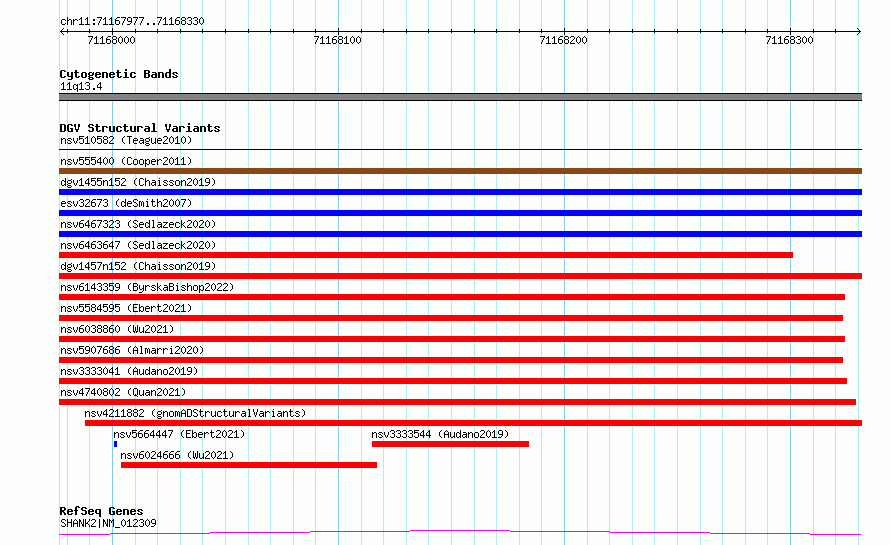
Task: Click the dgv1455n152 (Chaisson2019) label
Action: 138,182
